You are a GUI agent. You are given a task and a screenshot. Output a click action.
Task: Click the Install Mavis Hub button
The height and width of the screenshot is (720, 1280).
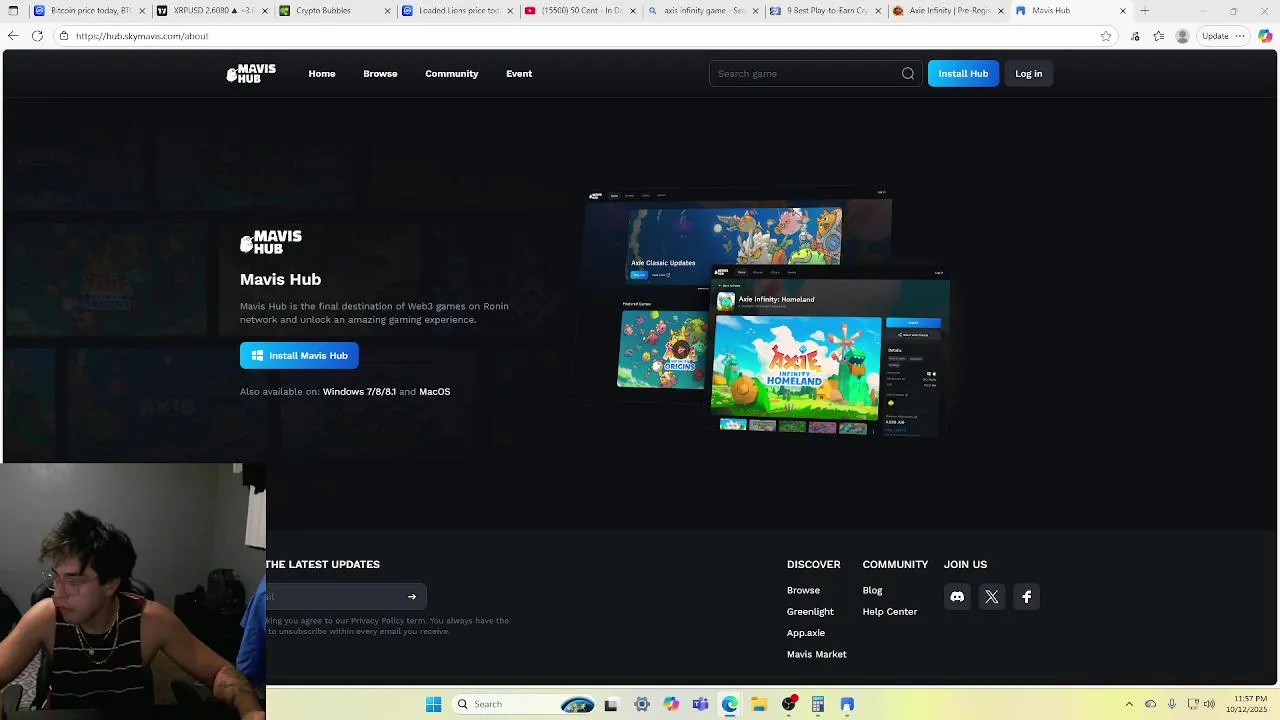299,355
